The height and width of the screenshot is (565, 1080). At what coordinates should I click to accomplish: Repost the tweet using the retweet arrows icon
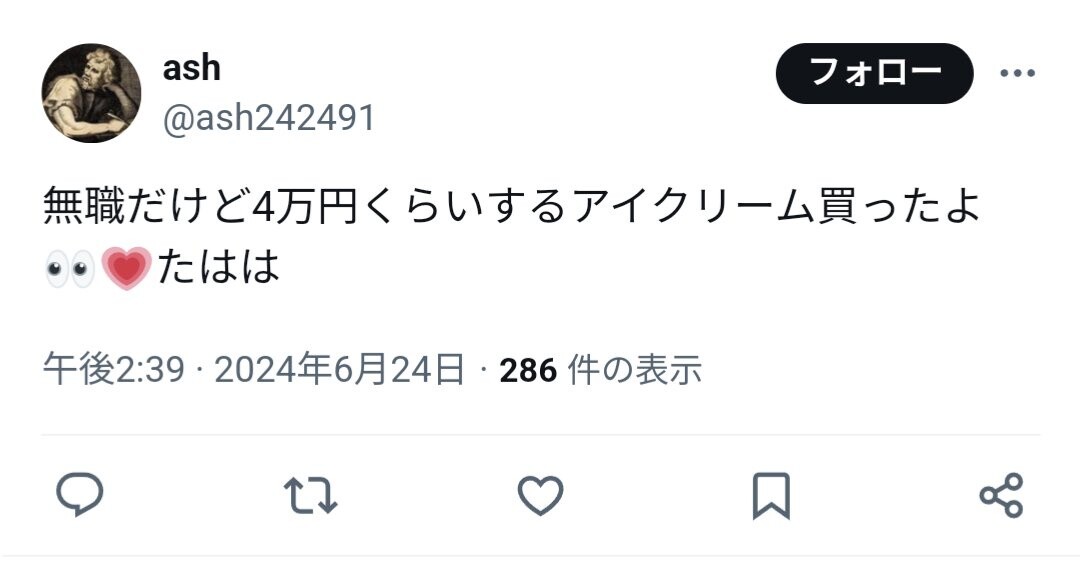[311, 495]
